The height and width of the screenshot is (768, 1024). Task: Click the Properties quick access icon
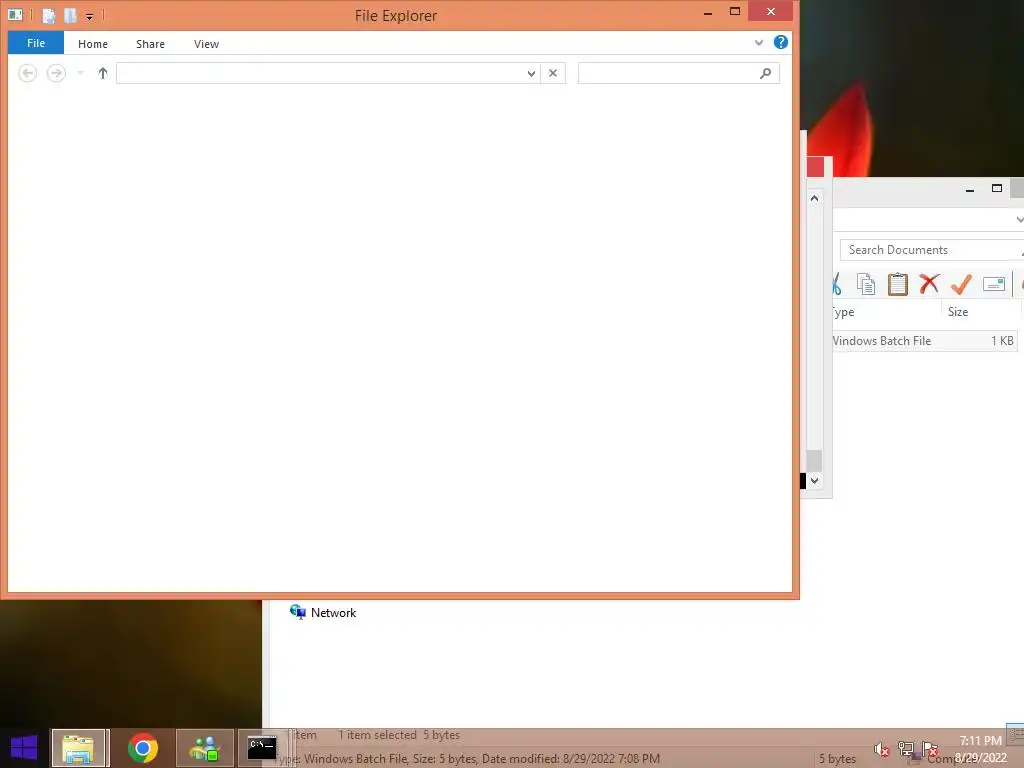49,14
